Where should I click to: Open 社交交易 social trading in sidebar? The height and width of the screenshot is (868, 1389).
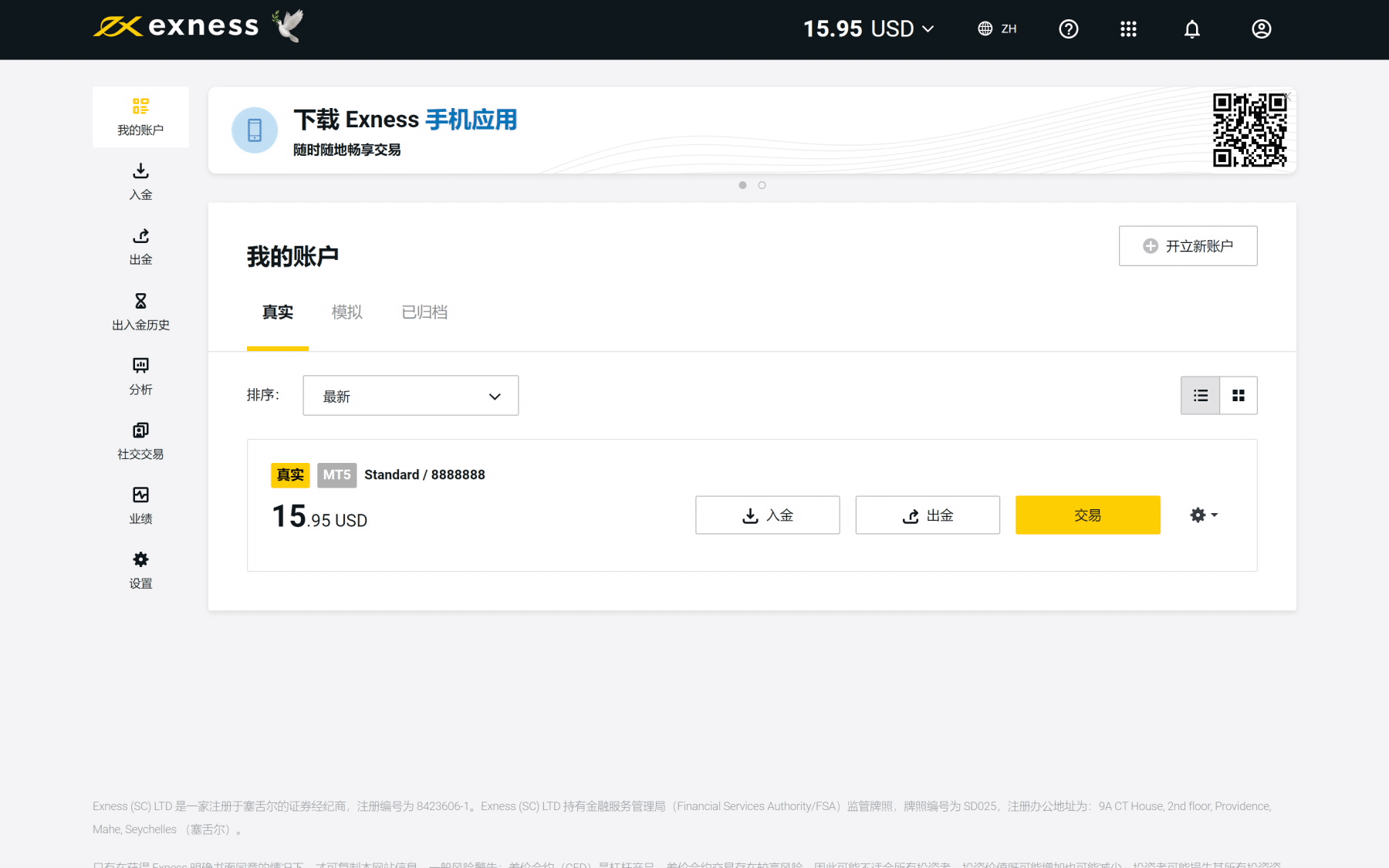[x=140, y=441]
